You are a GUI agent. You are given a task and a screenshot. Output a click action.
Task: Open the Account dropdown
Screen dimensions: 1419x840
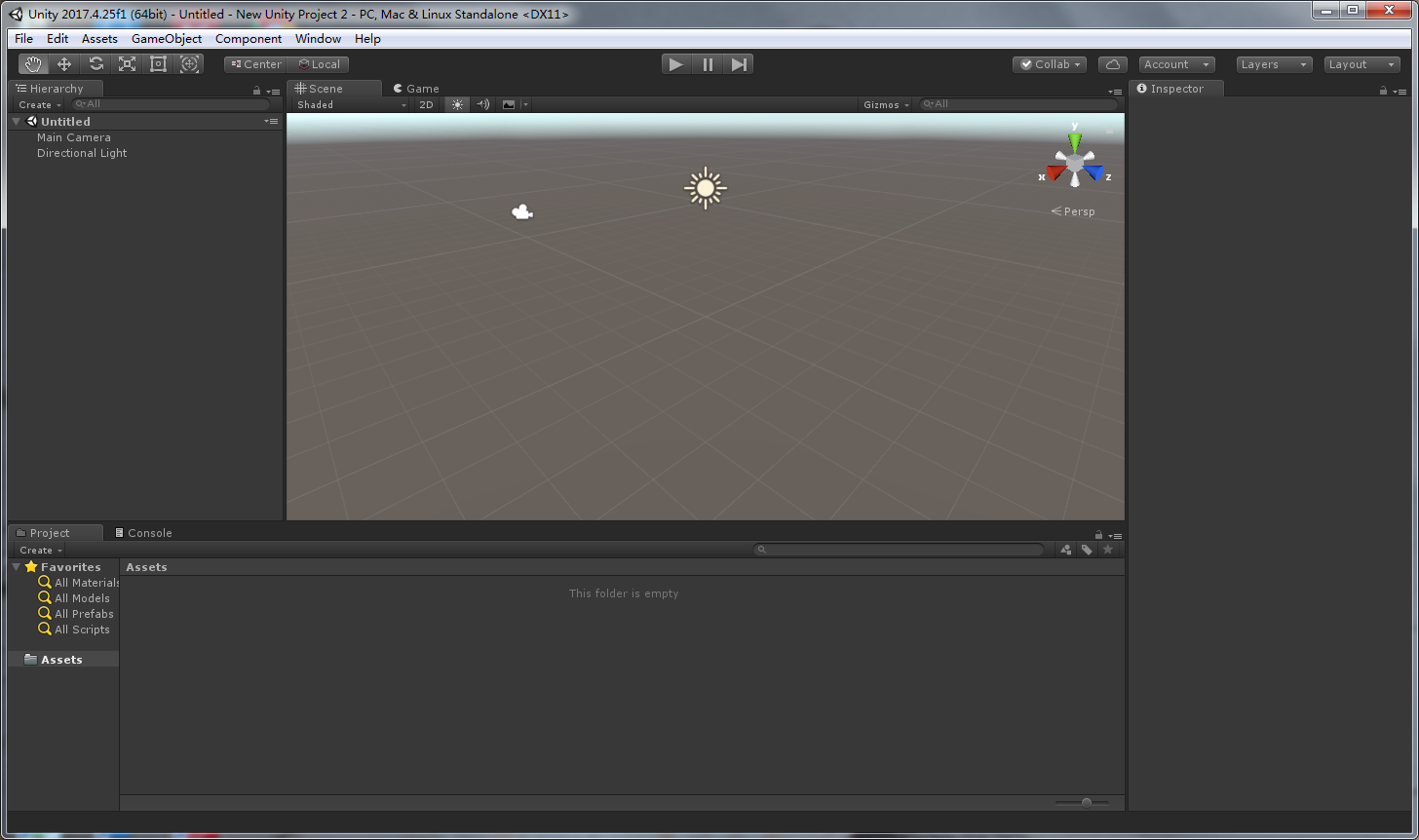(1176, 64)
